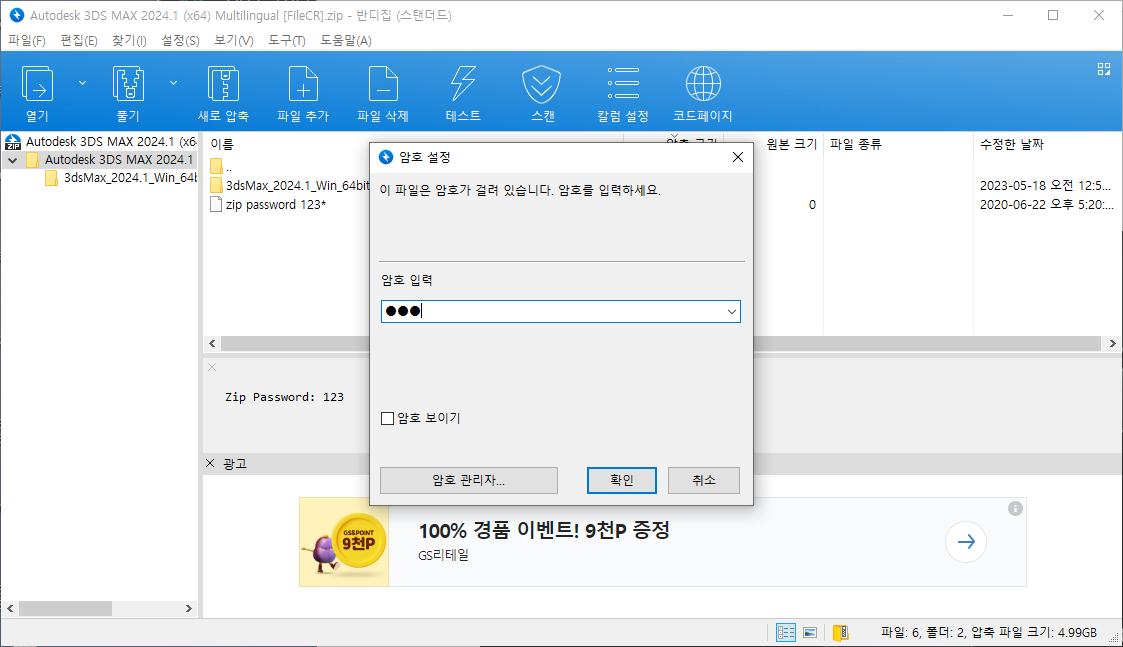Image resolution: width=1123 pixels, height=647 pixels.
Task: Open the 찾기(I) menu
Action: [x=129, y=40]
